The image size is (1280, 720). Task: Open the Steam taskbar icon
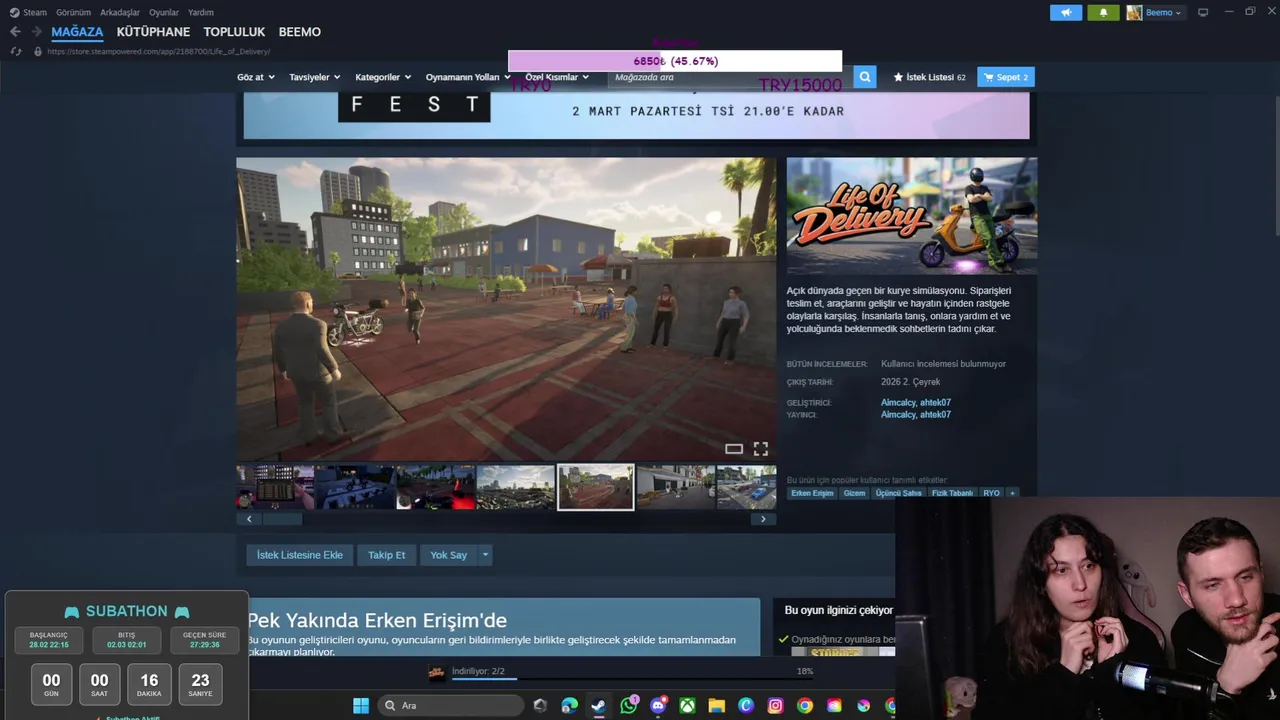coord(598,706)
